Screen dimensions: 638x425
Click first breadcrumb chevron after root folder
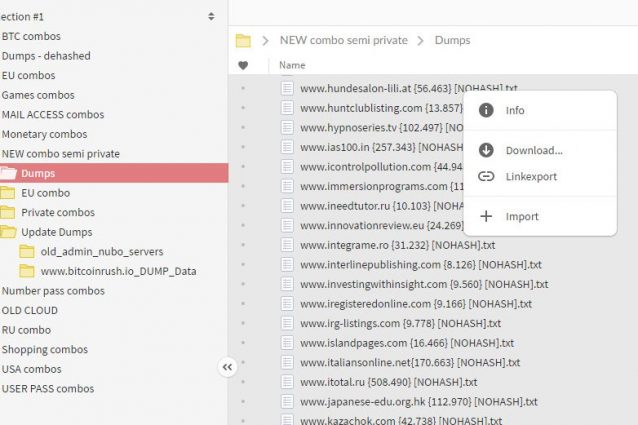[265, 41]
